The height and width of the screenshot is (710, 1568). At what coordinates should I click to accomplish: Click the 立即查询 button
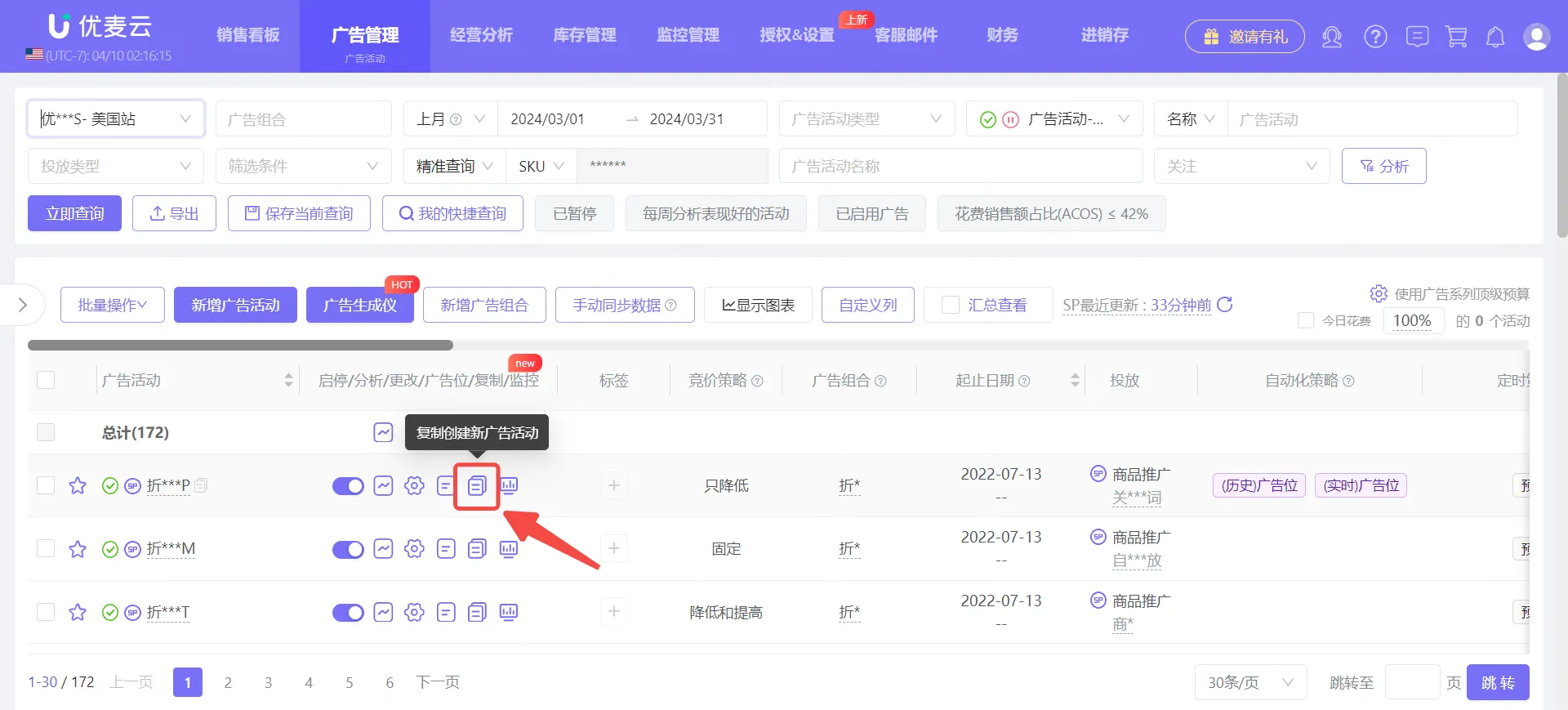pos(74,213)
